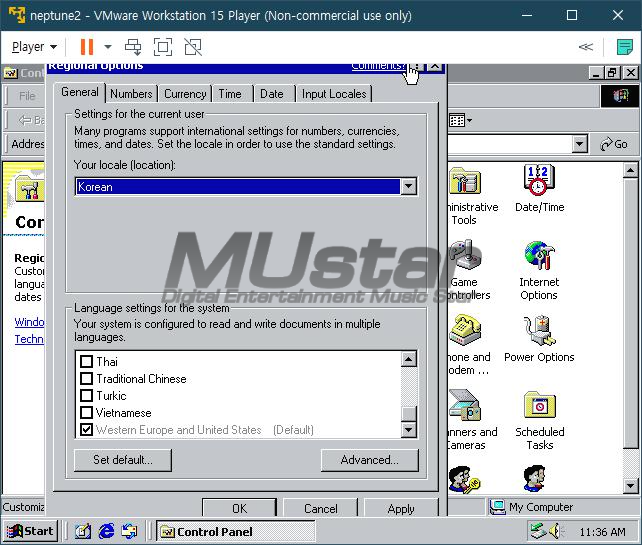Click the VMware pause virtual machine icon
The width and height of the screenshot is (642, 545).
[x=87, y=47]
